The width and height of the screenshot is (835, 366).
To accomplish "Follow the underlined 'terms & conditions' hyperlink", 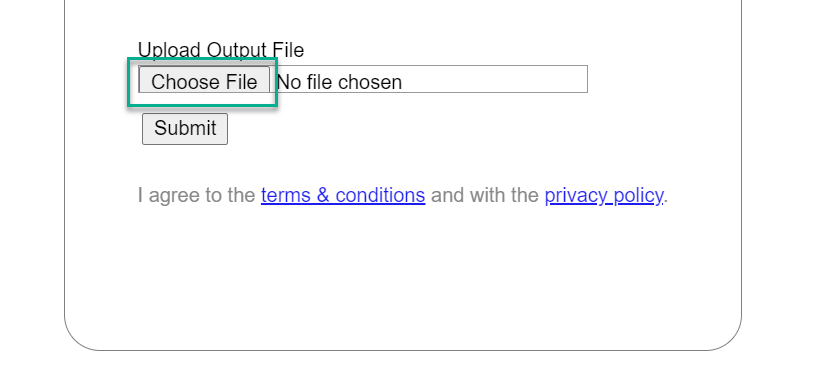I will click(x=343, y=196).
